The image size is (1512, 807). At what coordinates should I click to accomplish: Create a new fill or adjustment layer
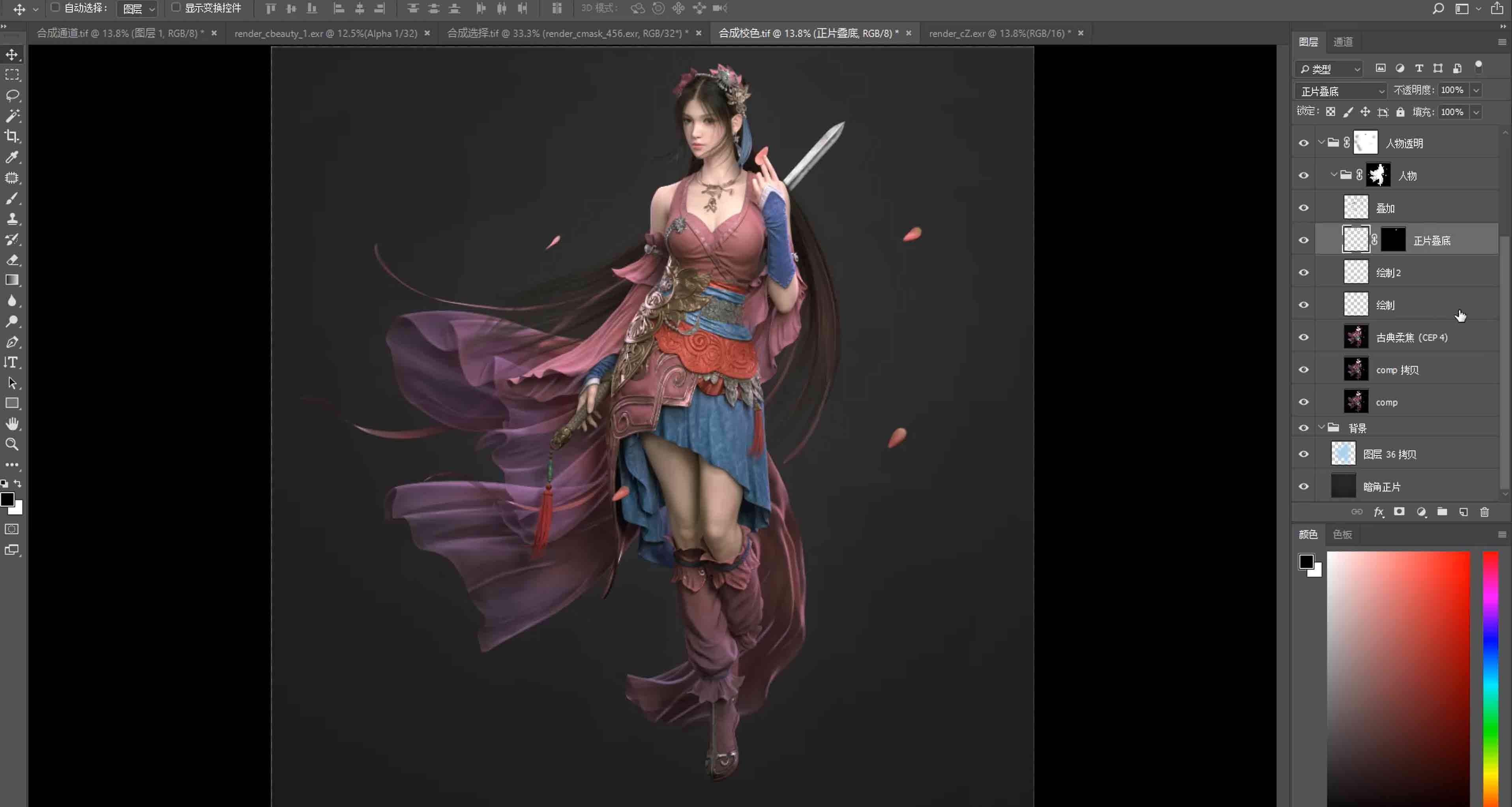tap(1421, 512)
